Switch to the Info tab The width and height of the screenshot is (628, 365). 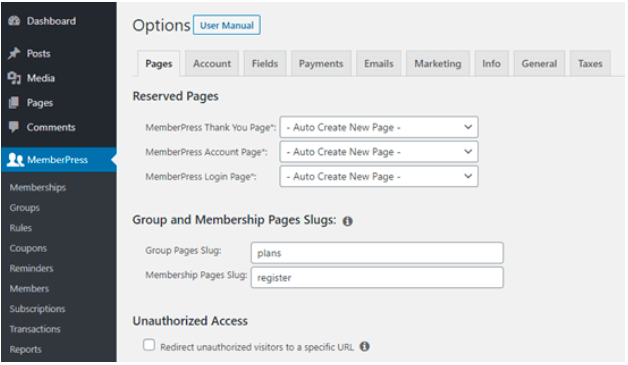pyautogui.click(x=491, y=63)
